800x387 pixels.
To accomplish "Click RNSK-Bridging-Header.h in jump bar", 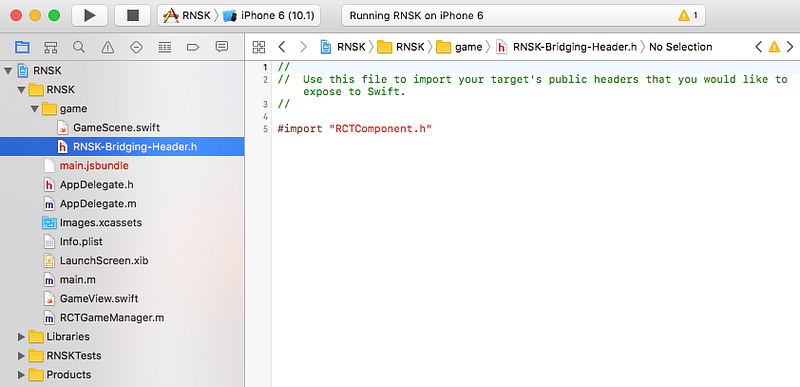I will pos(566,47).
